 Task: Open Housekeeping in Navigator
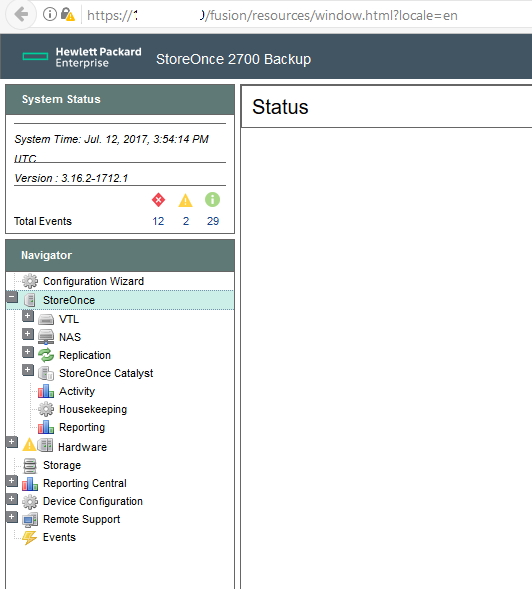(x=93, y=409)
